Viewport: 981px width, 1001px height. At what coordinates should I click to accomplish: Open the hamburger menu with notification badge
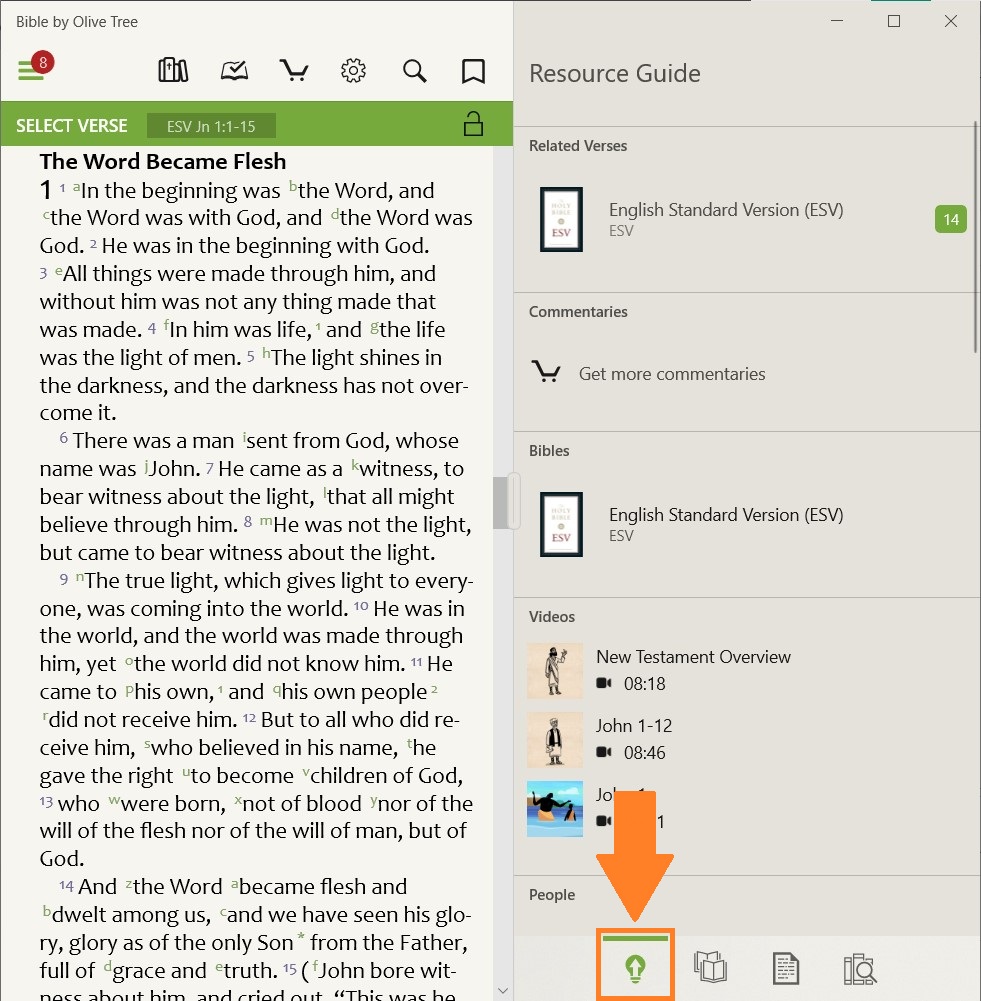[x=35, y=66]
